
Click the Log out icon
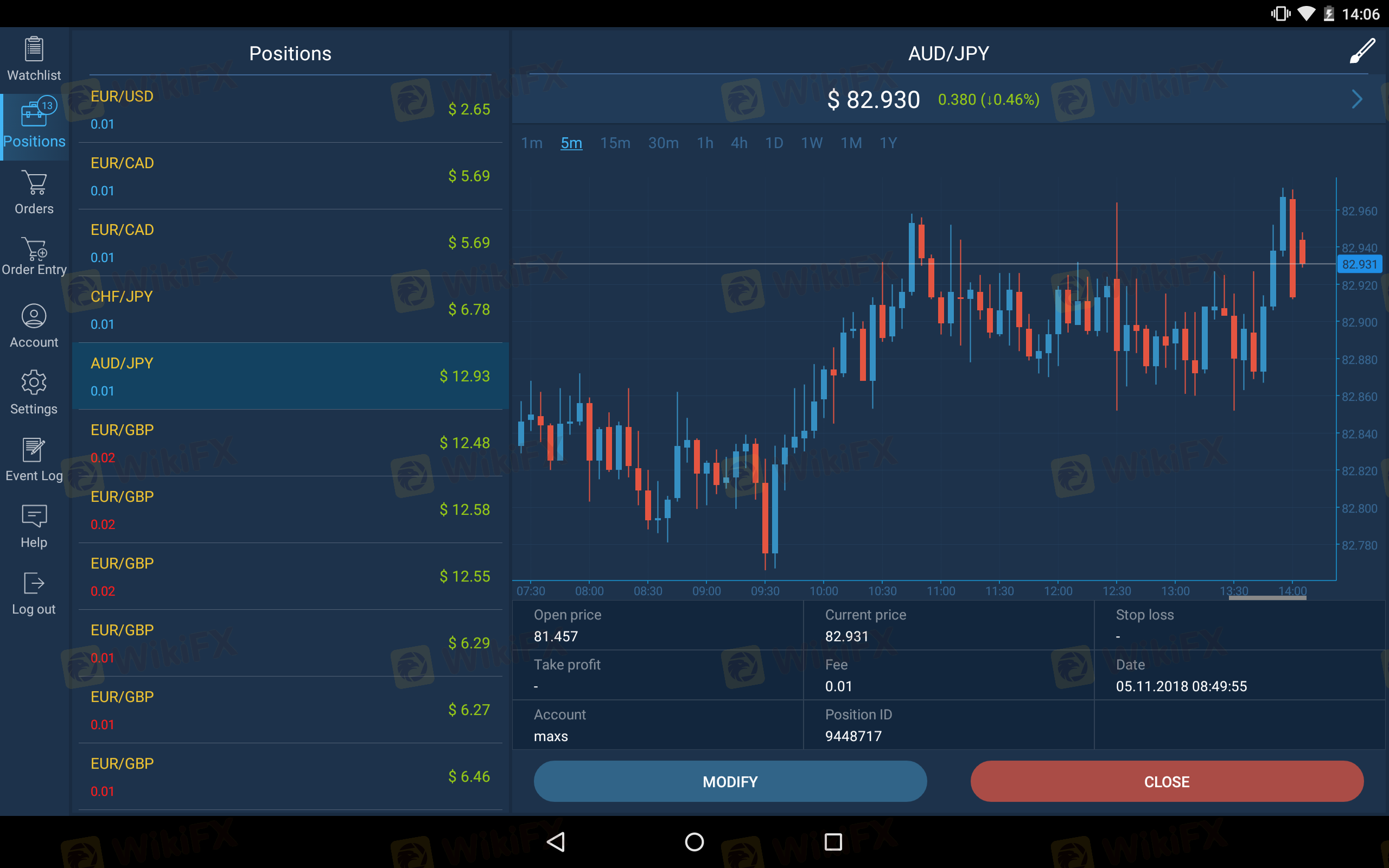34,583
